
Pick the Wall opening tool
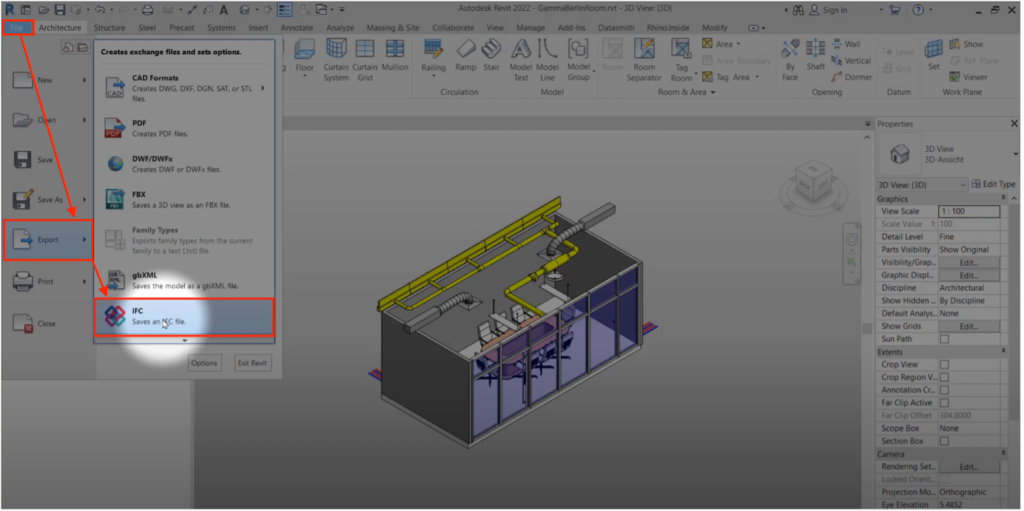tap(846, 44)
